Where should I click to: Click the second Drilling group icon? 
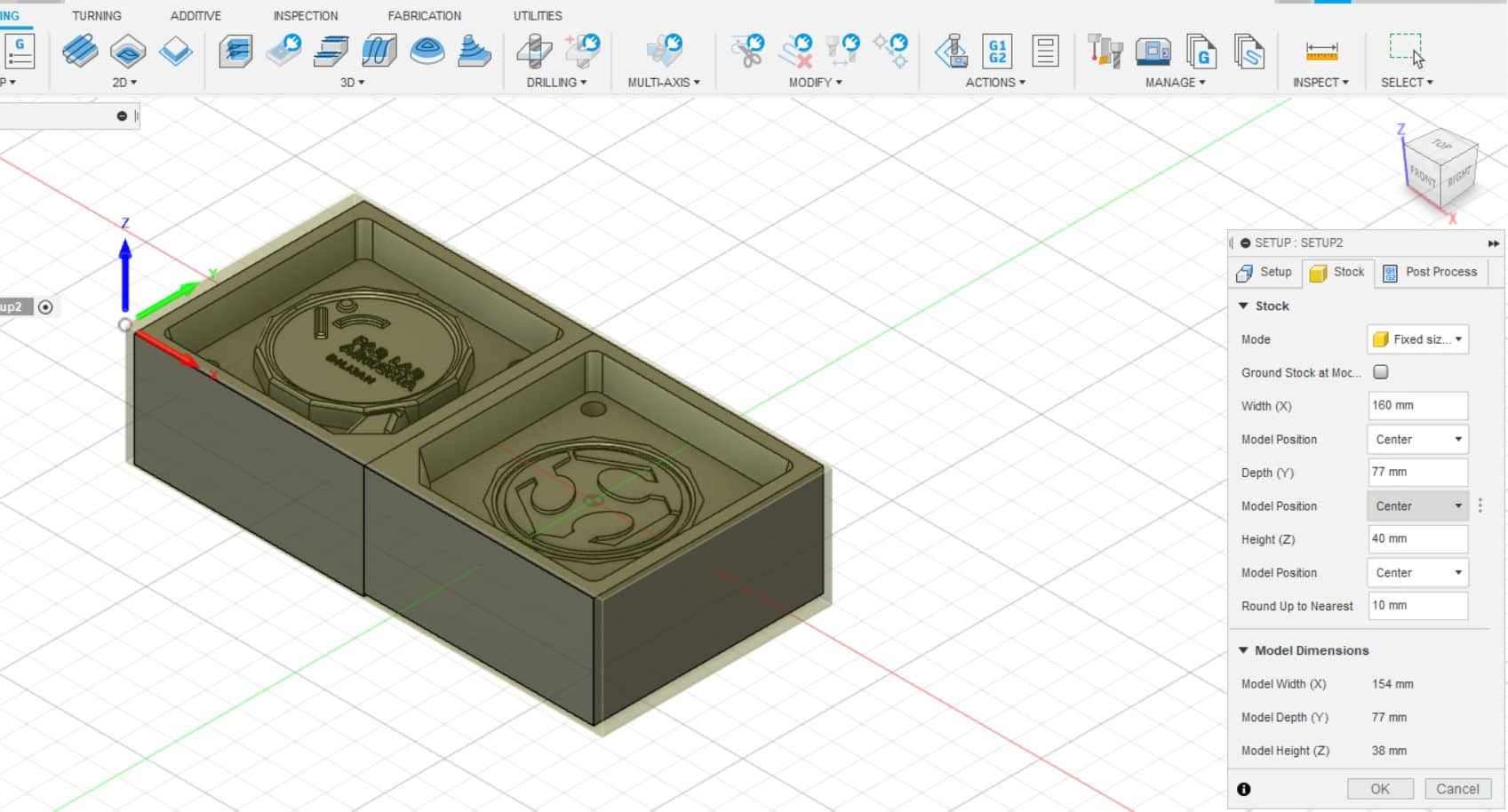pyautogui.click(x=583, y=51)
